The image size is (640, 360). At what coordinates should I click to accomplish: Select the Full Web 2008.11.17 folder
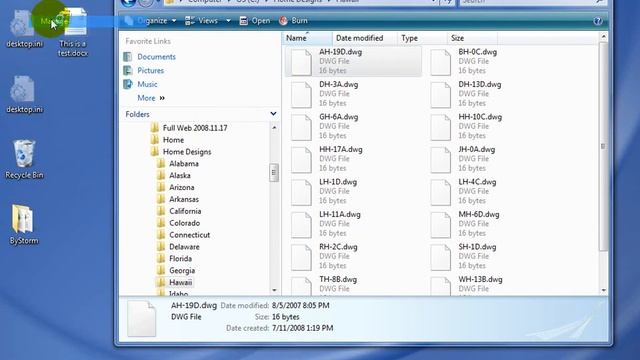coord(195,128)
